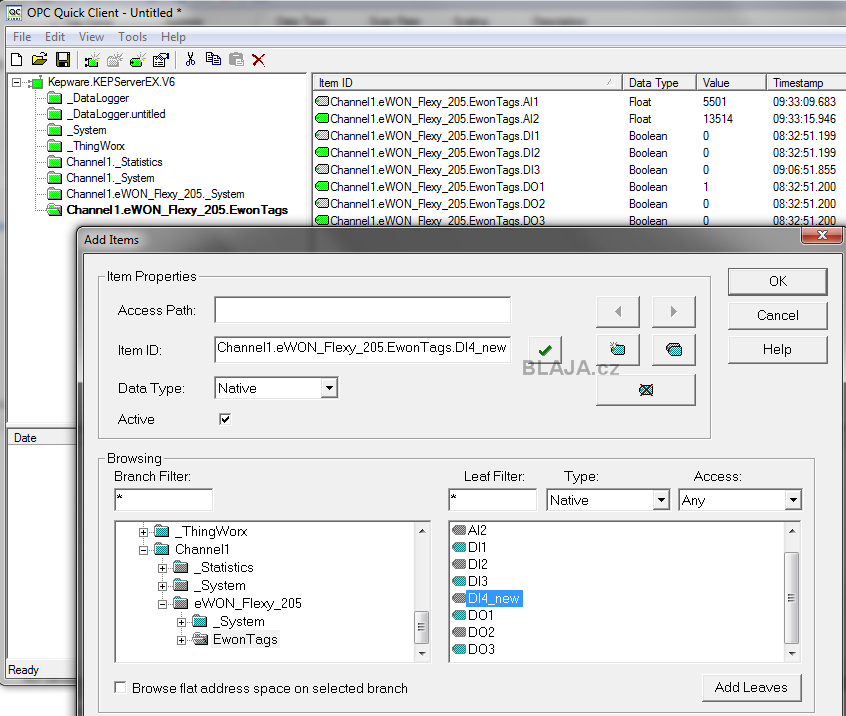
Task: Click the Save floppy disk icon
Action: tap(63, 59)
